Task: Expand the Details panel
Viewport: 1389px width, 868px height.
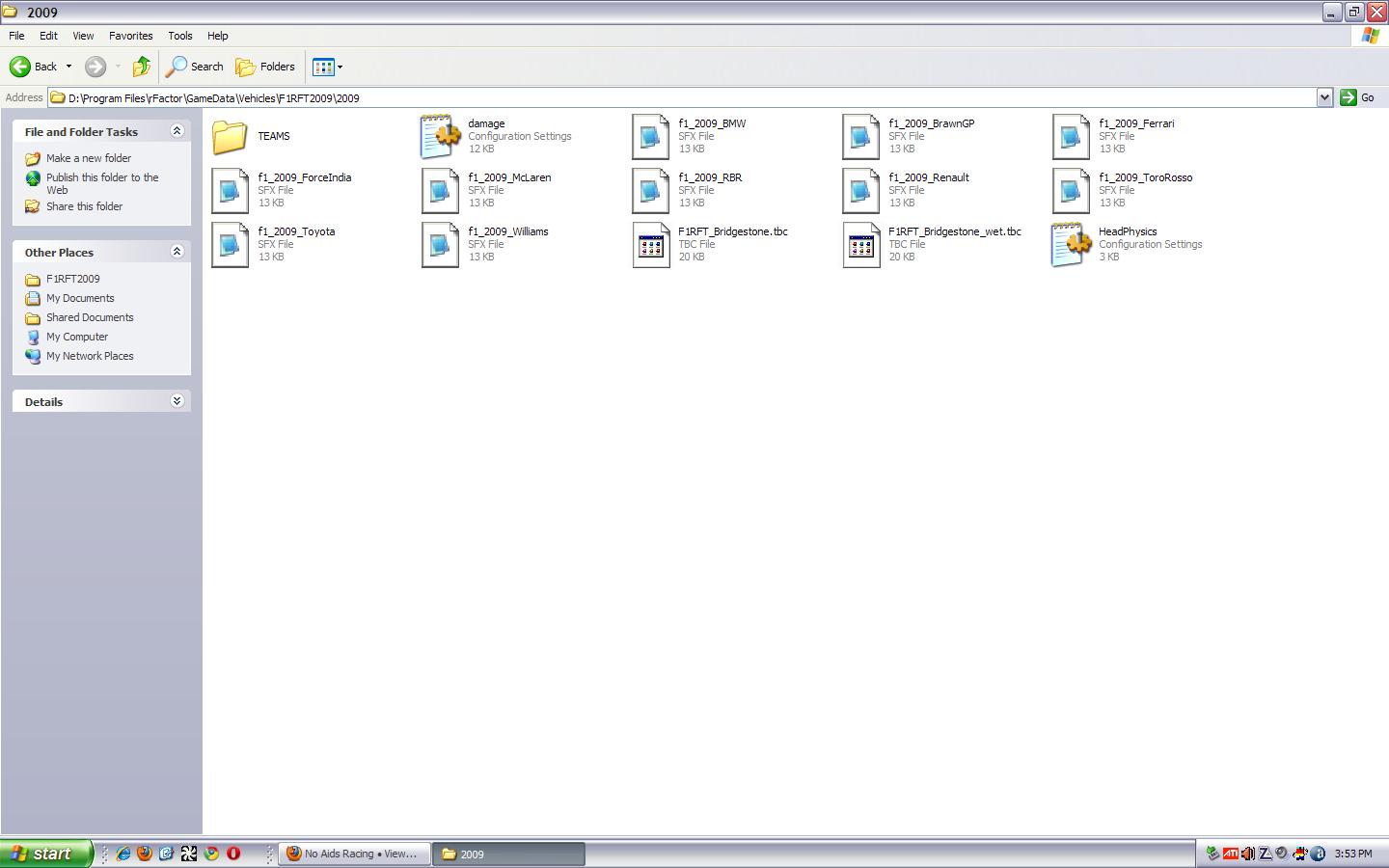Action: pyautogui.click(x=177, y=401)
